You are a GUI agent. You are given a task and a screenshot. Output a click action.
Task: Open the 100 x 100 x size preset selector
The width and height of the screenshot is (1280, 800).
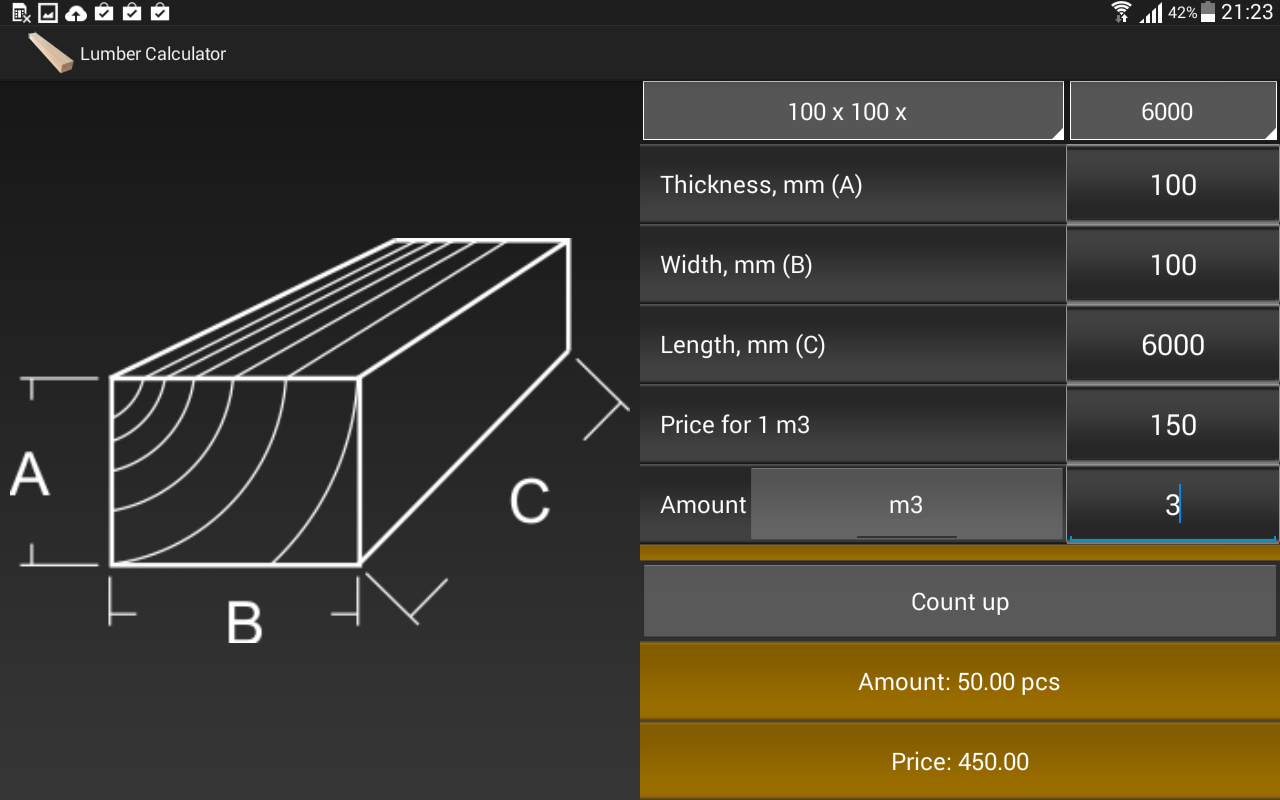(x=853, y=110)
